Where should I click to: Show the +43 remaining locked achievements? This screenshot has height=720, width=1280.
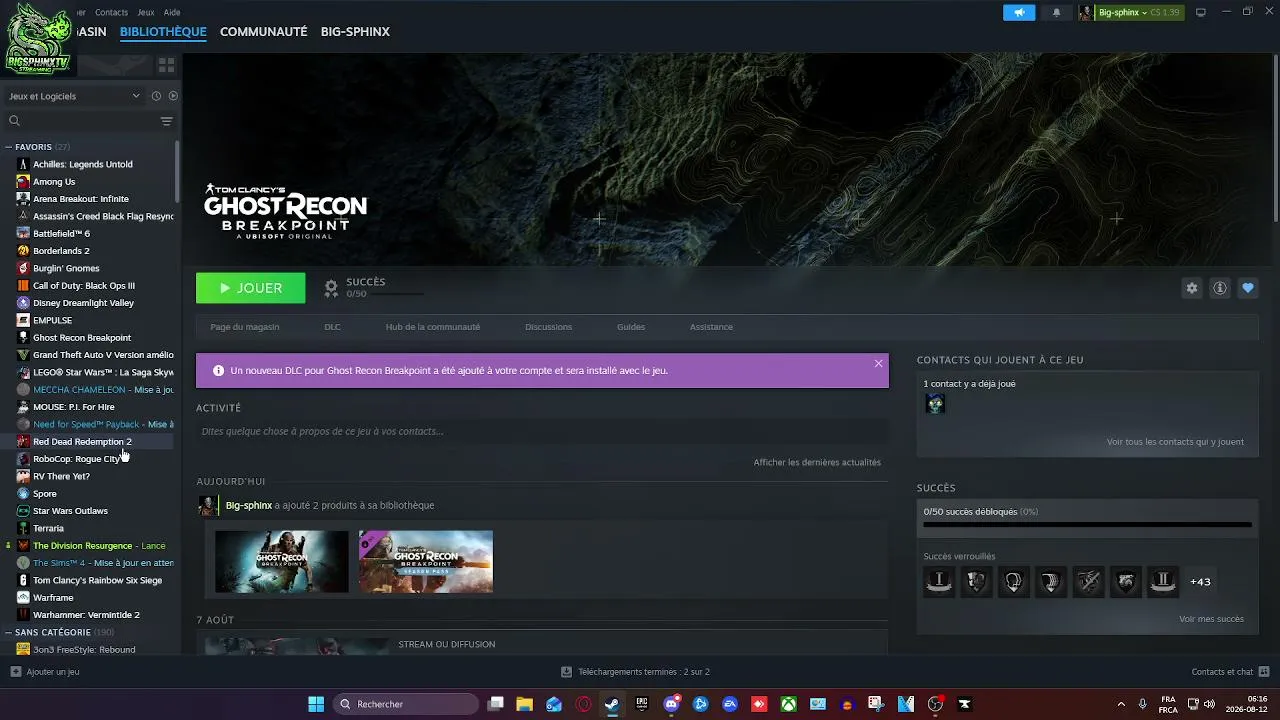pyautogui.click(x=1200, y=582)
